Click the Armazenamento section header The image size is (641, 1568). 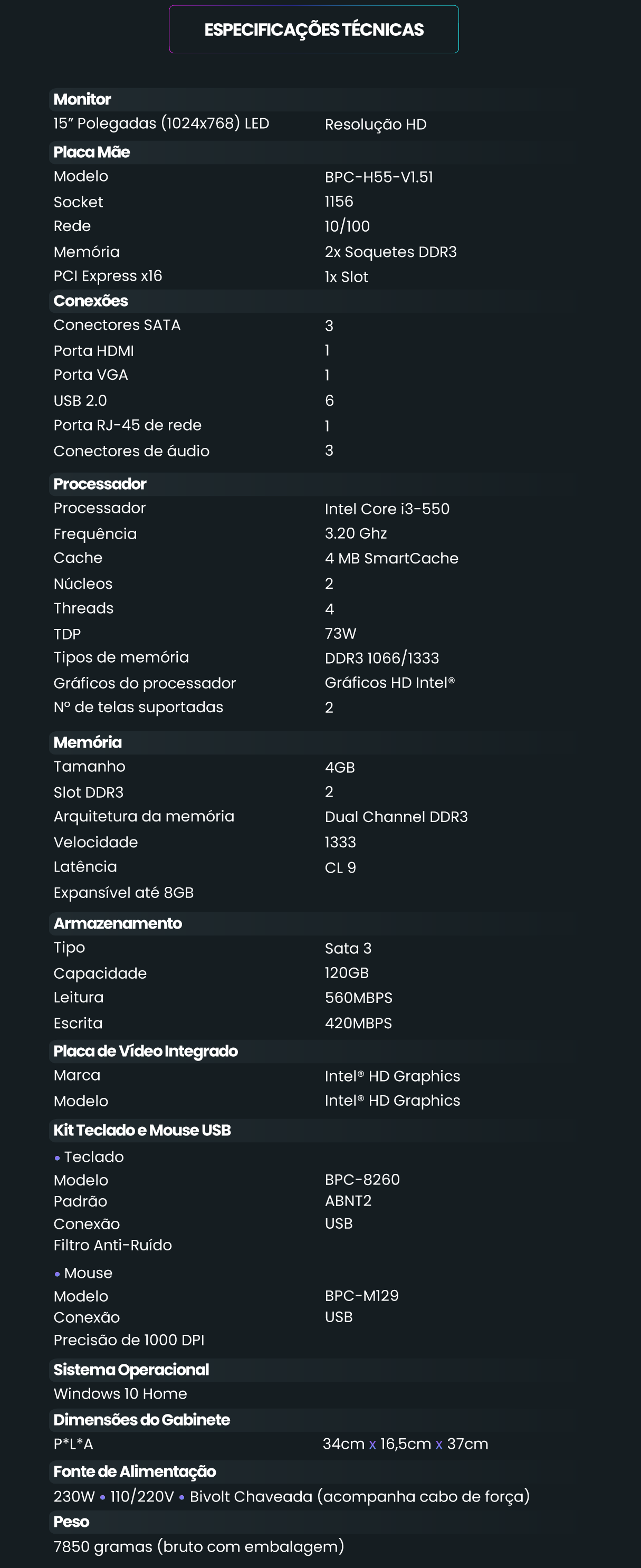[118, 923]
